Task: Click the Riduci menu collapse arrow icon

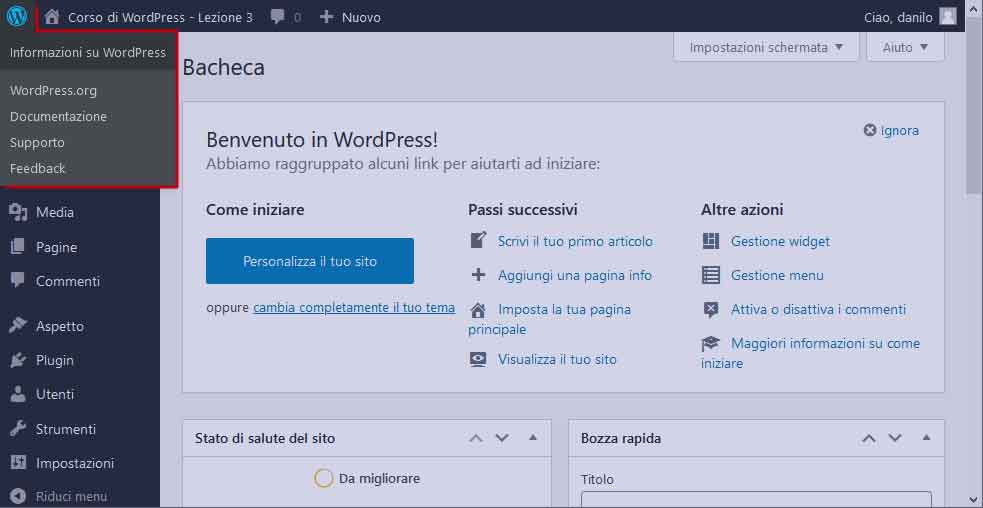Action: pos(18,496)
